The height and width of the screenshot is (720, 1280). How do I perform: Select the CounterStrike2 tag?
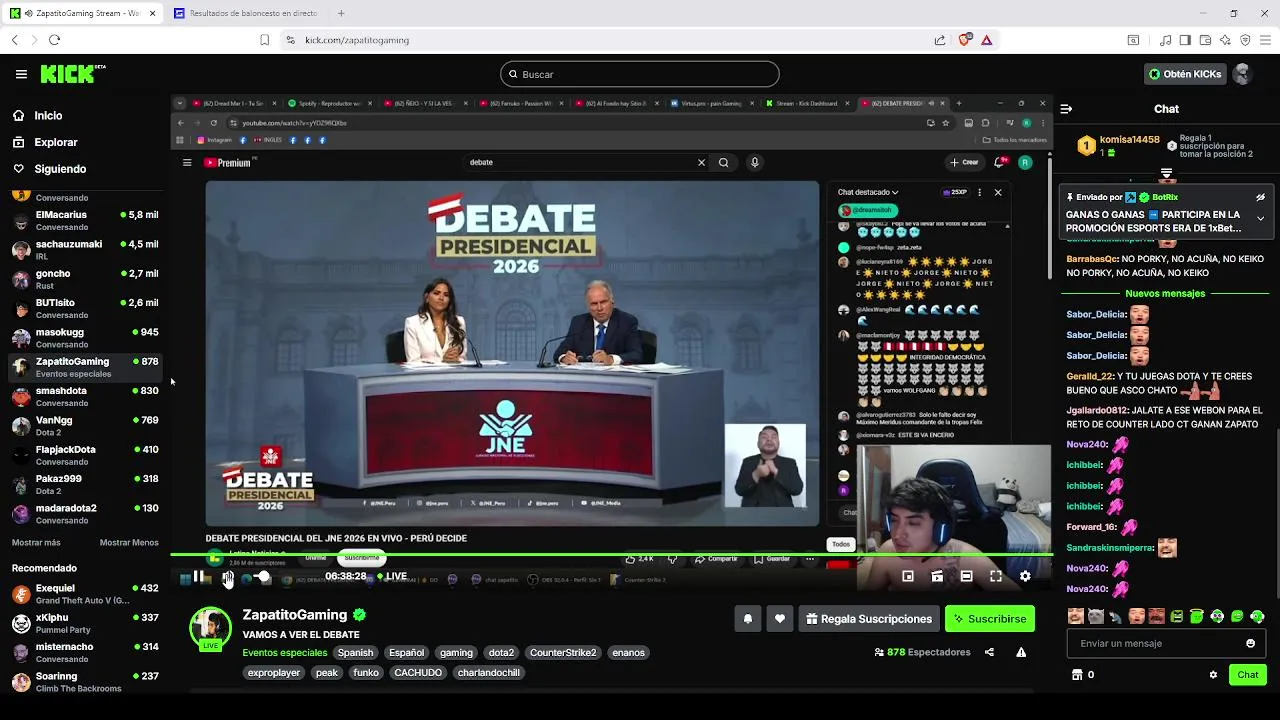coord(563,653)
